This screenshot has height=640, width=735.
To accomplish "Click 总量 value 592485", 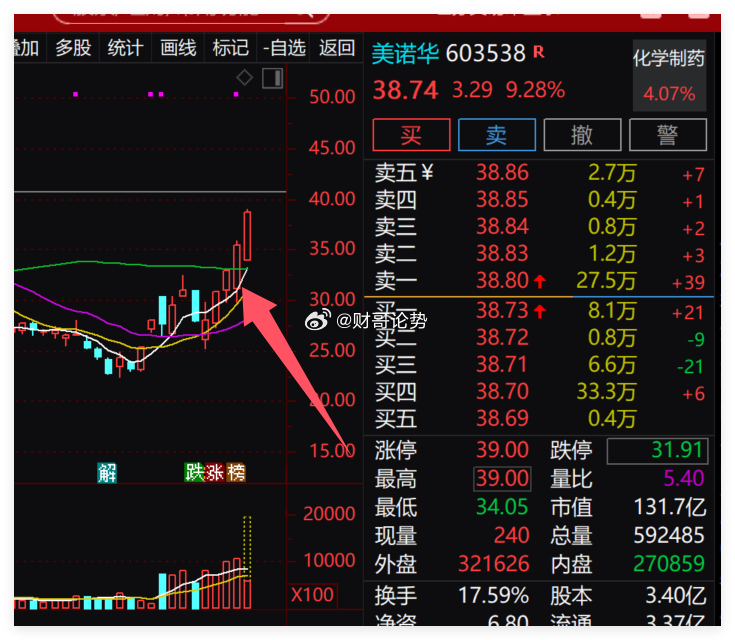I will tap(669, 535).
